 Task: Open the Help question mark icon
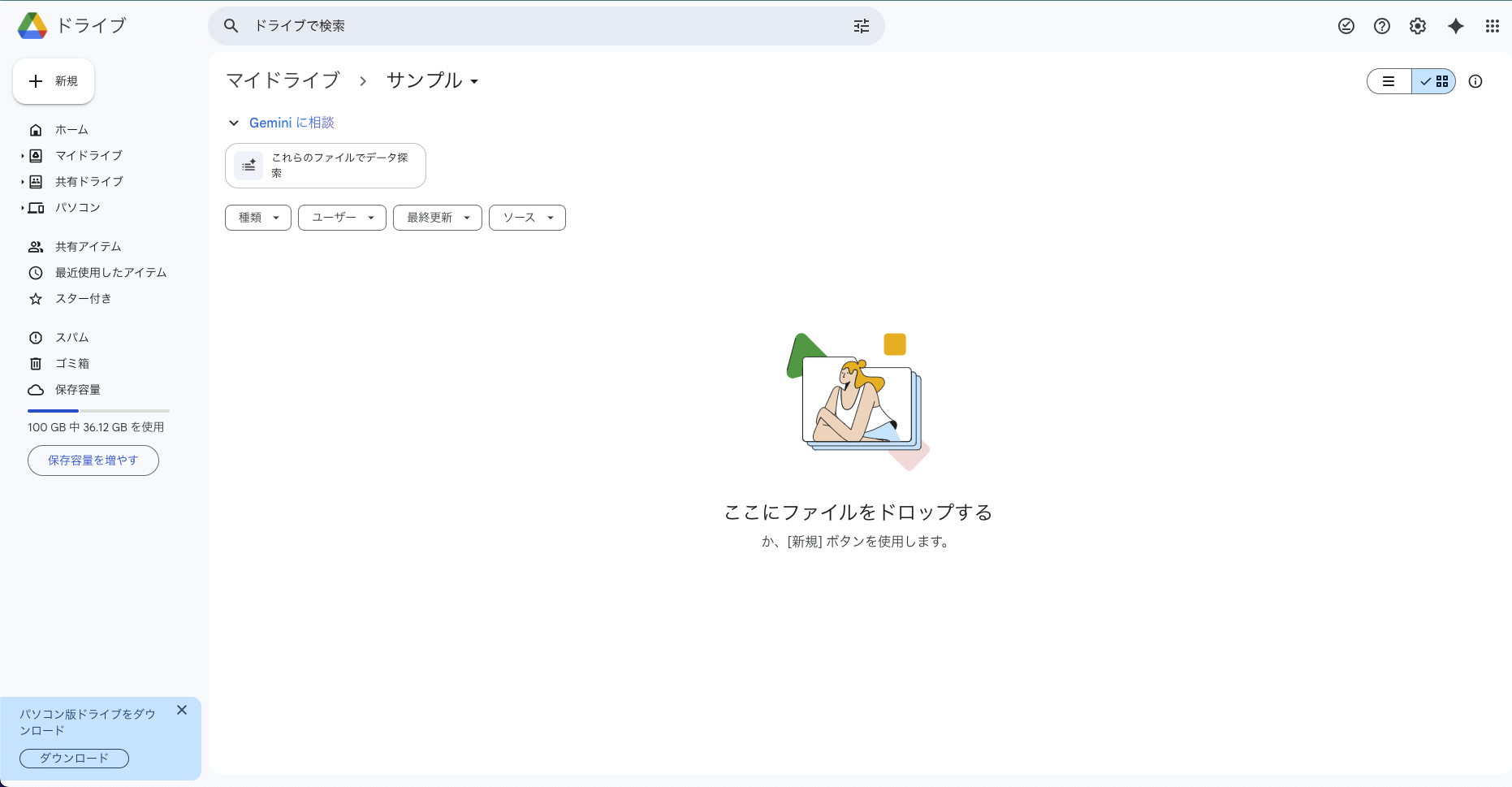[x=1382, y=26]
